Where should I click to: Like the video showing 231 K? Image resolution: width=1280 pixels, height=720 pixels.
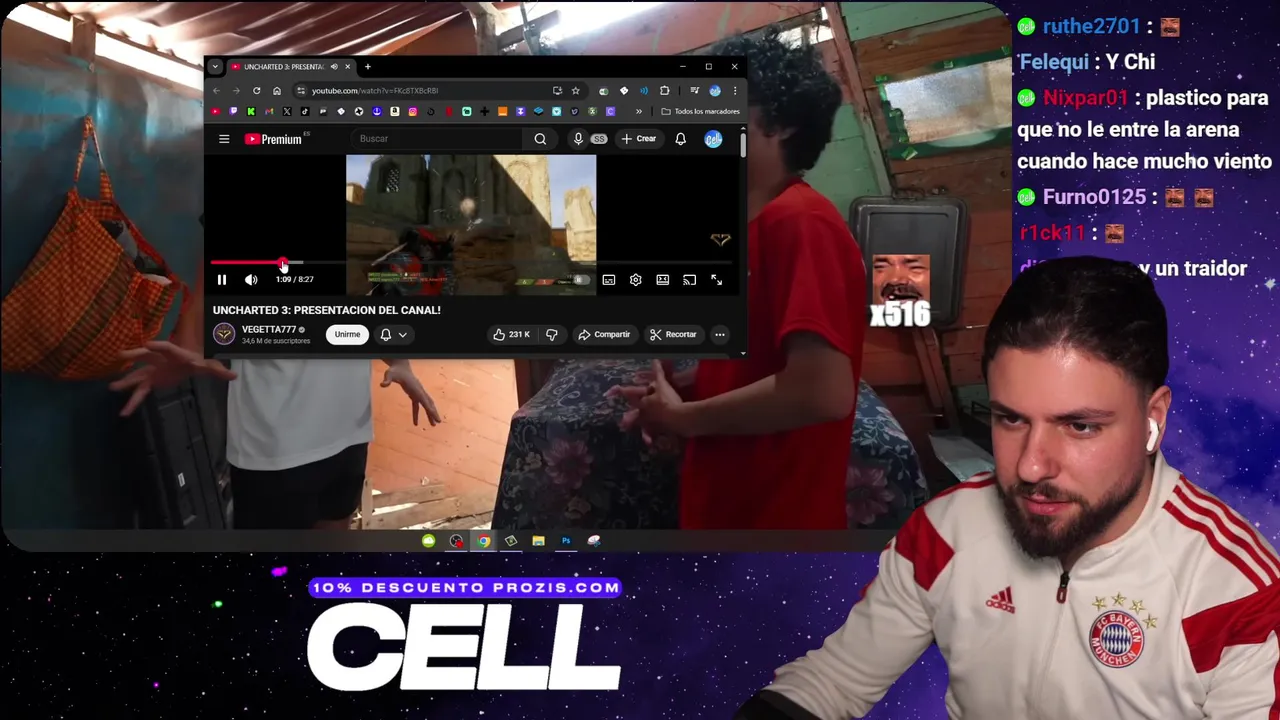(511, 334)
